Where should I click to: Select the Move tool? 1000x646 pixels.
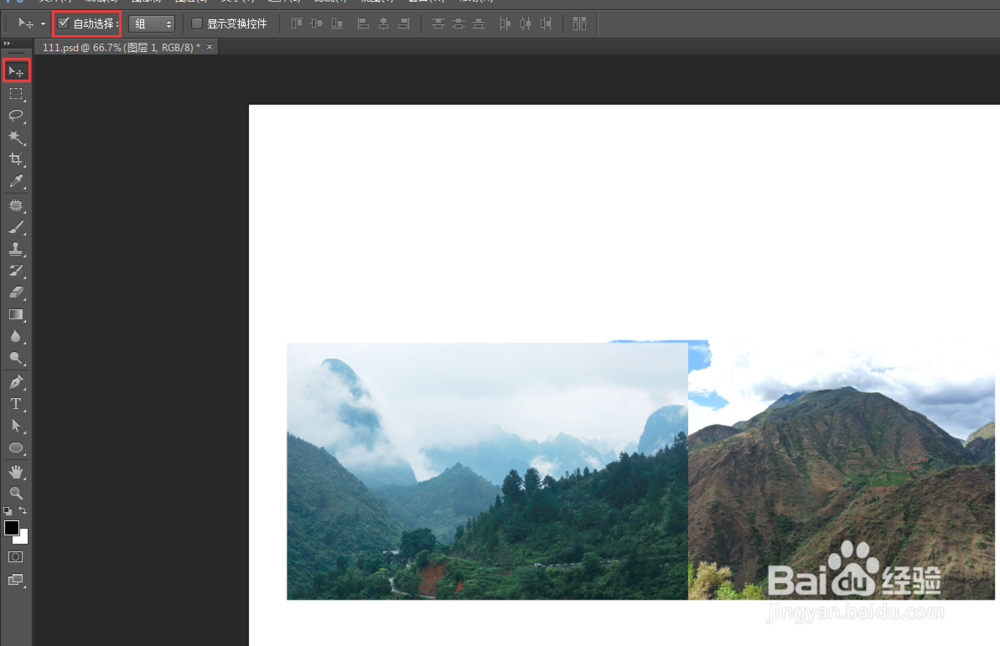[15, 71]
